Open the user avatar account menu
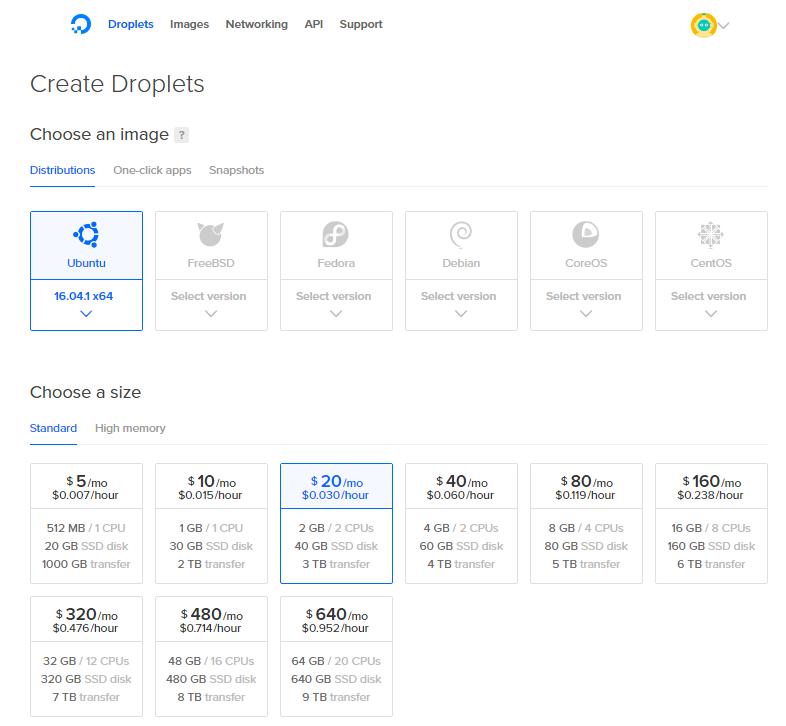786x726 pixels. [704, 25]
